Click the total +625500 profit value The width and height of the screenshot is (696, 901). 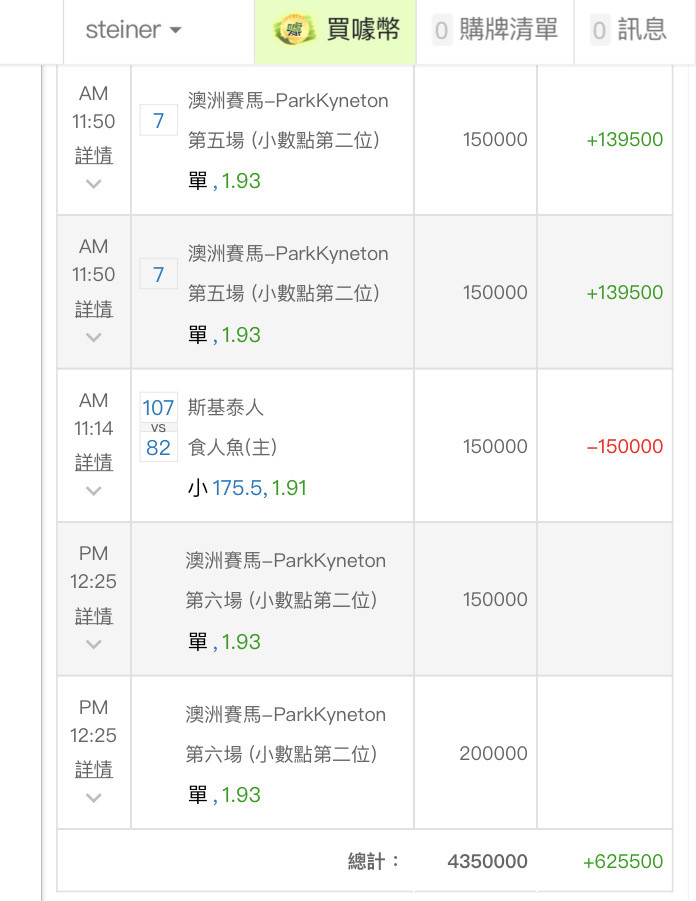coord(622,861)
